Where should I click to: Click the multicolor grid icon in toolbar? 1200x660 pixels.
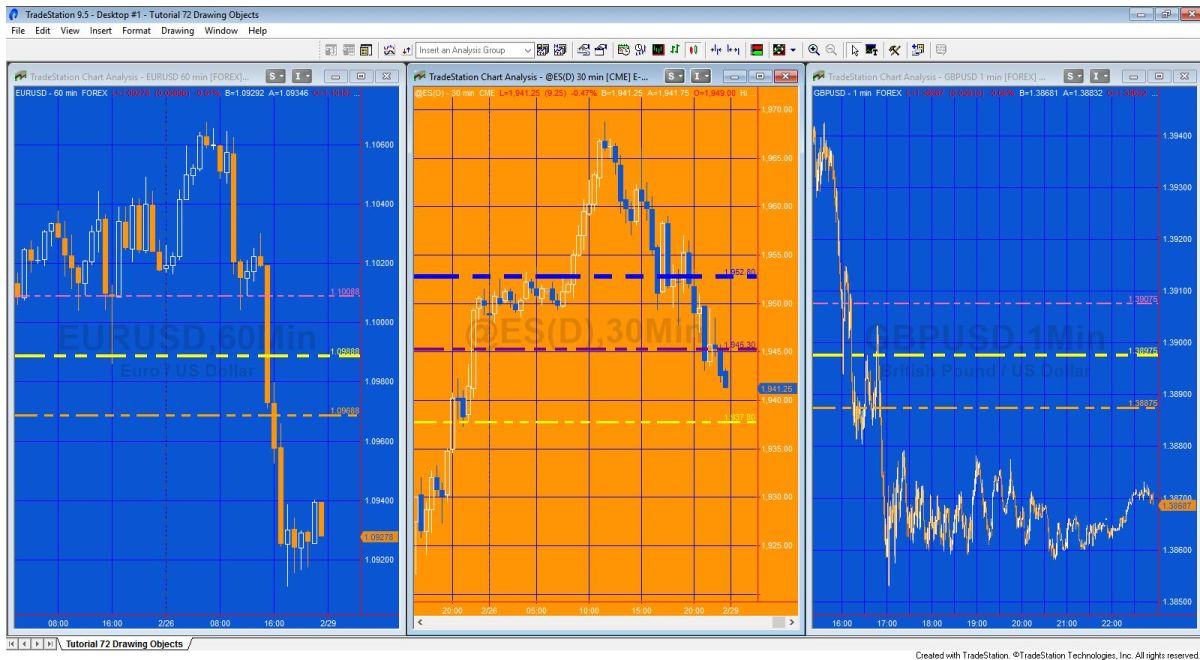pos(779,50)
